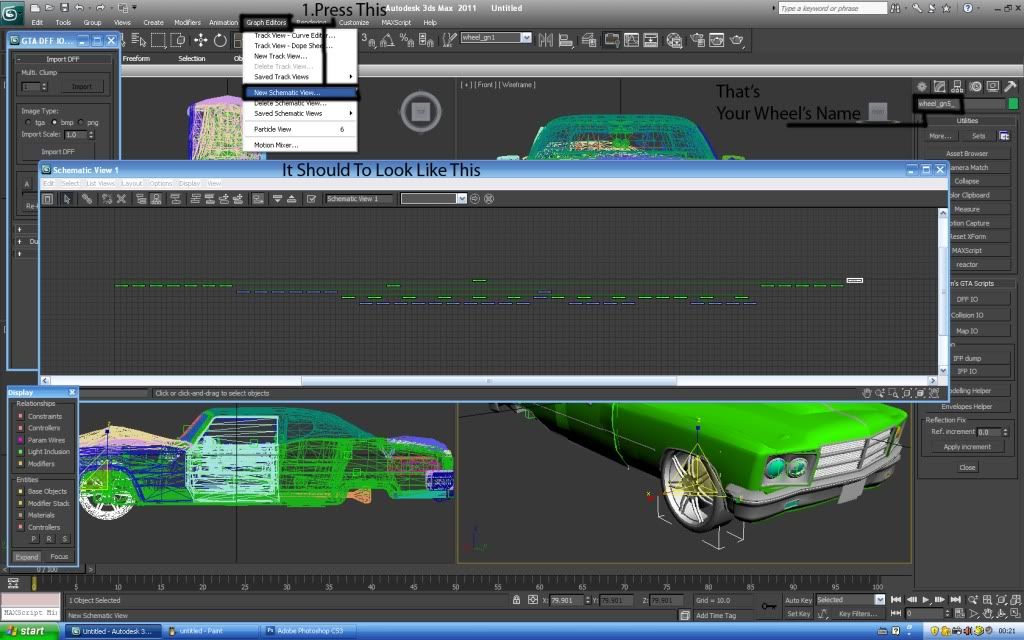Toggle the Selection Lock padlock icon
The image size is (1024, 640).
[517, 600]
